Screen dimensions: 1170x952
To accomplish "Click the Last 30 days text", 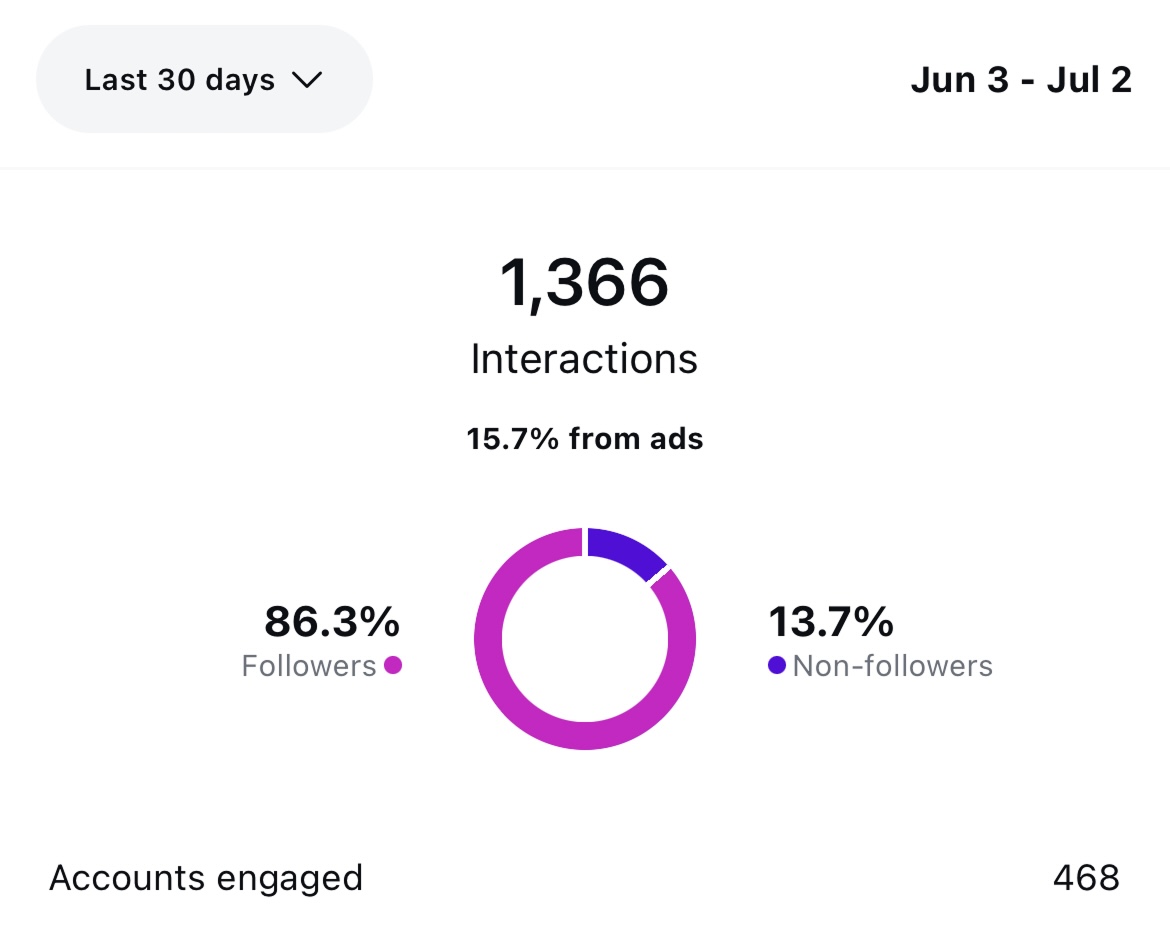I will pos(180,80).
